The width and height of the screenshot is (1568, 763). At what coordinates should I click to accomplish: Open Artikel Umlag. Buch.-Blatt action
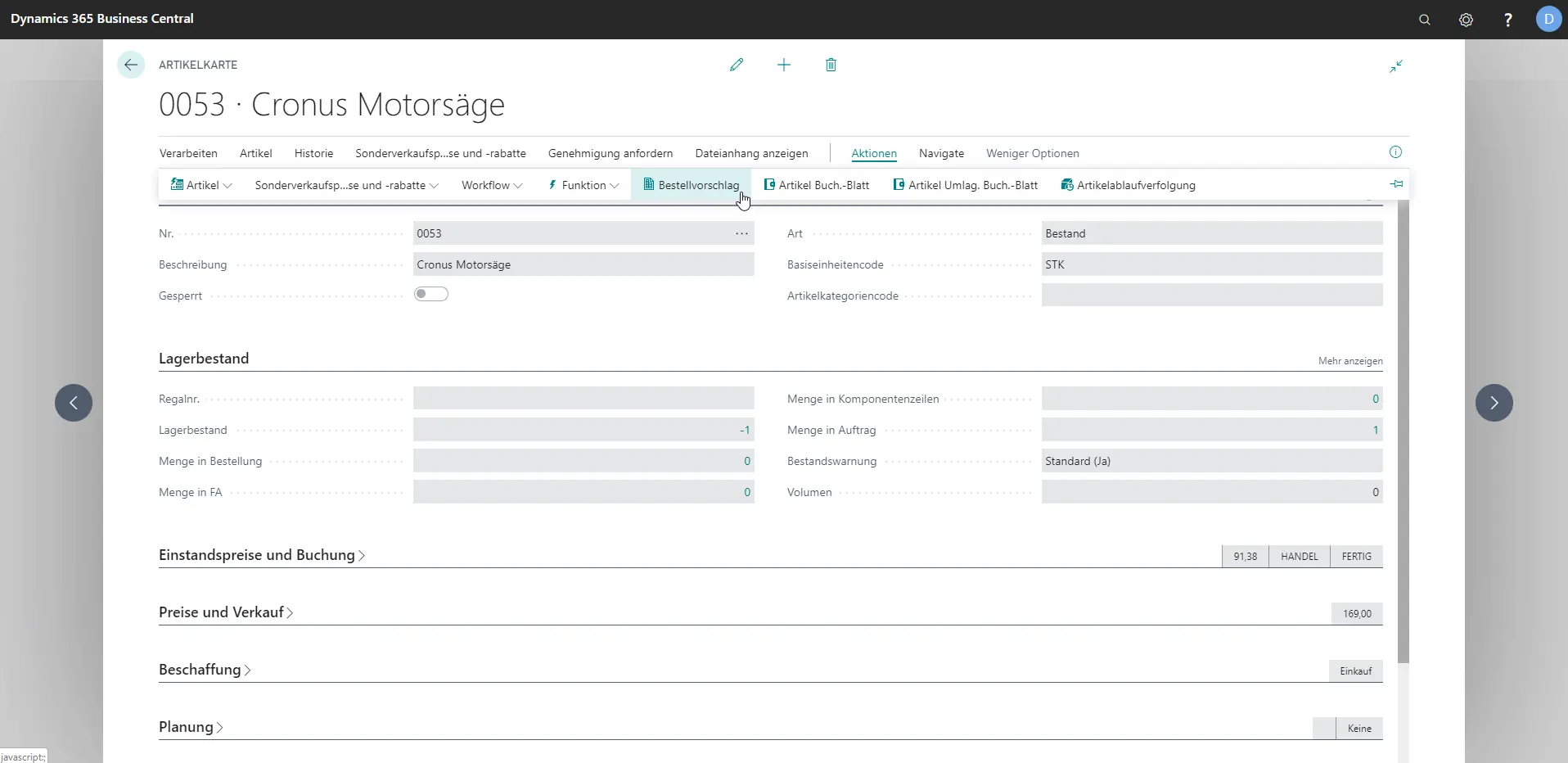(966, 185)
